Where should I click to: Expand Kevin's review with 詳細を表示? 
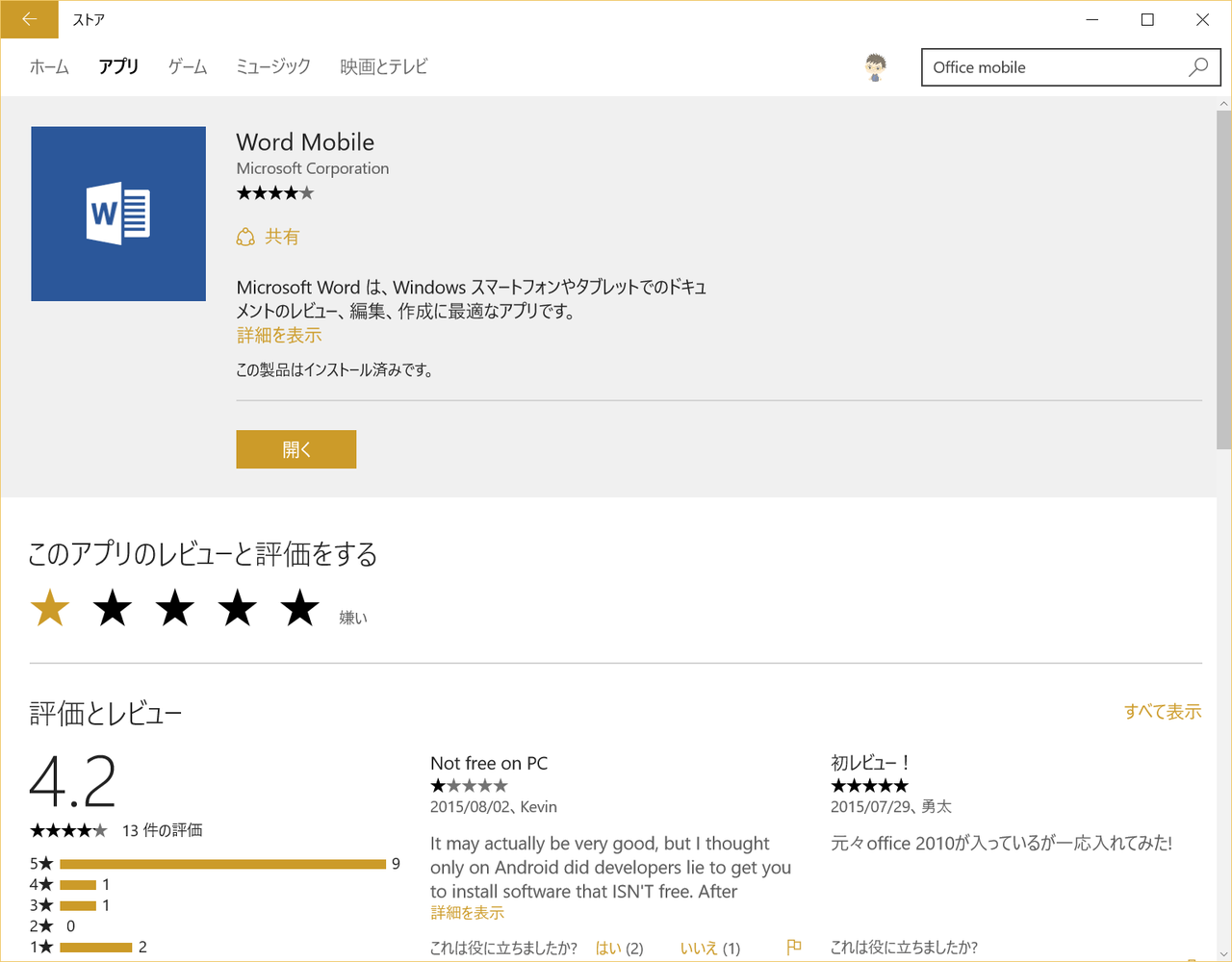pyautogui.click(x=467, y=912)
